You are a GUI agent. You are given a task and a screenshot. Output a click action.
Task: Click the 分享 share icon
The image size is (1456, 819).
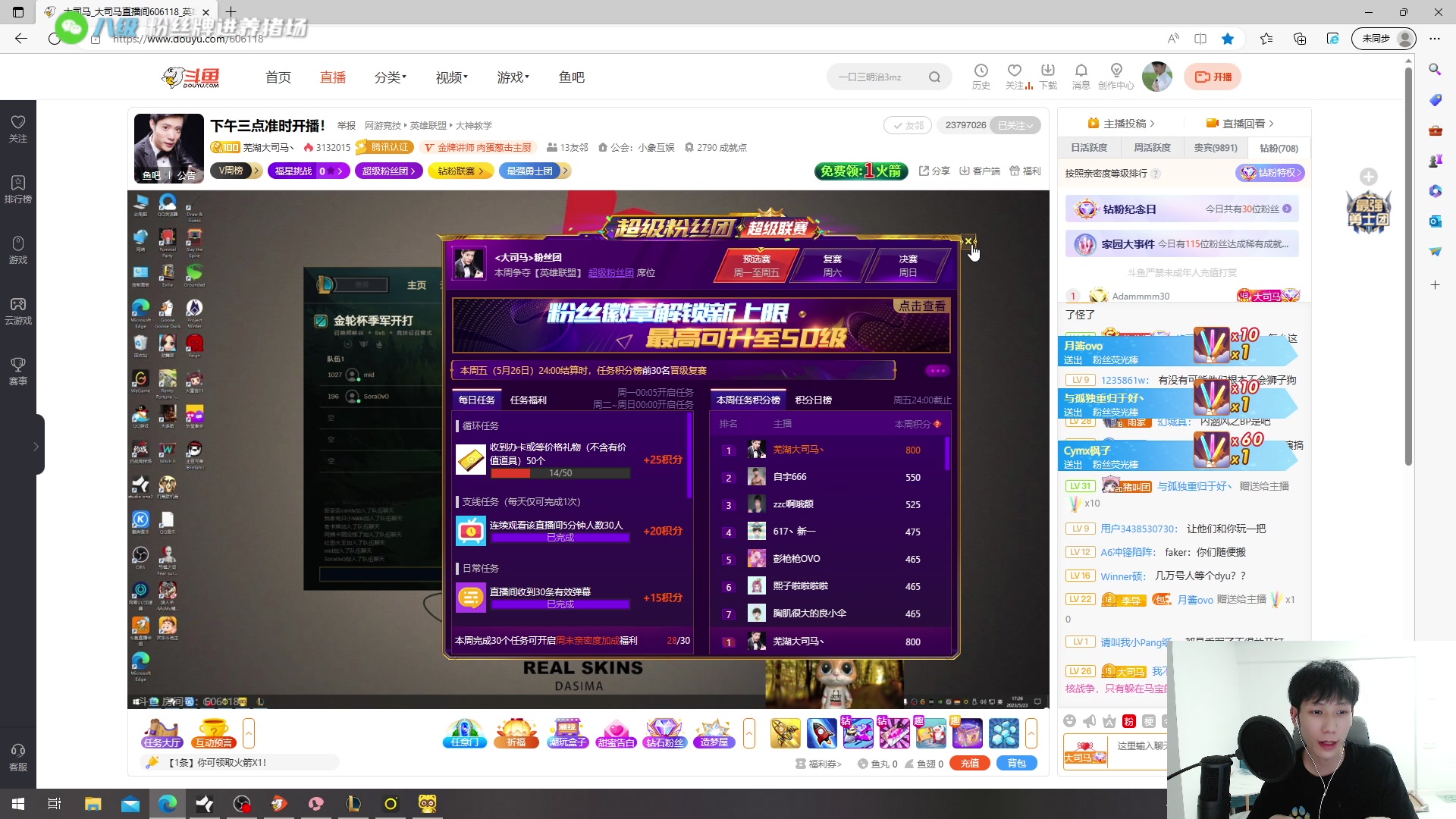pyautogui.click(x=934, y=171)
